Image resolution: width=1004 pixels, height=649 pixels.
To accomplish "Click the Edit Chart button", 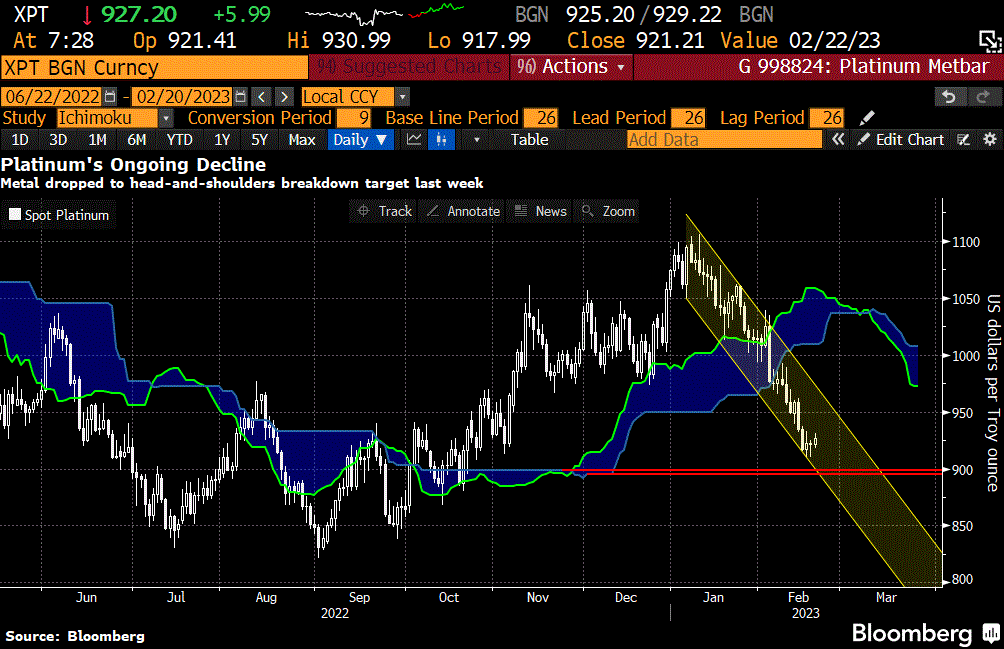I will pyautogui.click(x=902, y=140).
